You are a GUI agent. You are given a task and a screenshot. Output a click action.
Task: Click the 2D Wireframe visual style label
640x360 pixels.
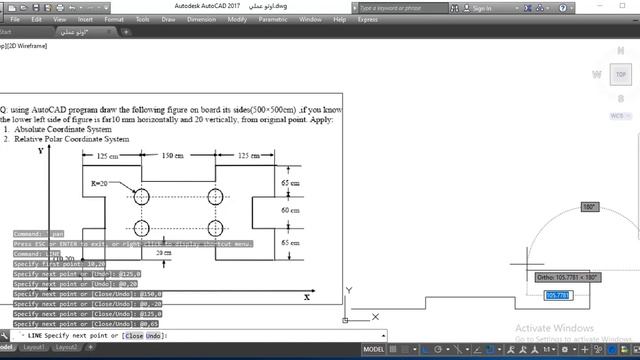27,46
